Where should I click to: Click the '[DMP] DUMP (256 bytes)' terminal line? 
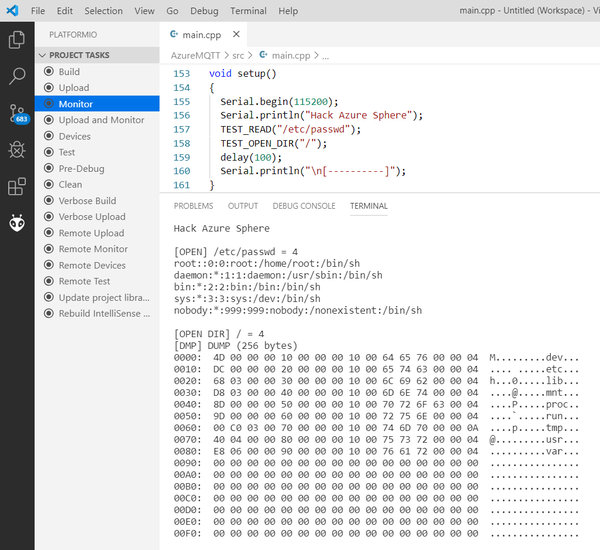[235, 345]
